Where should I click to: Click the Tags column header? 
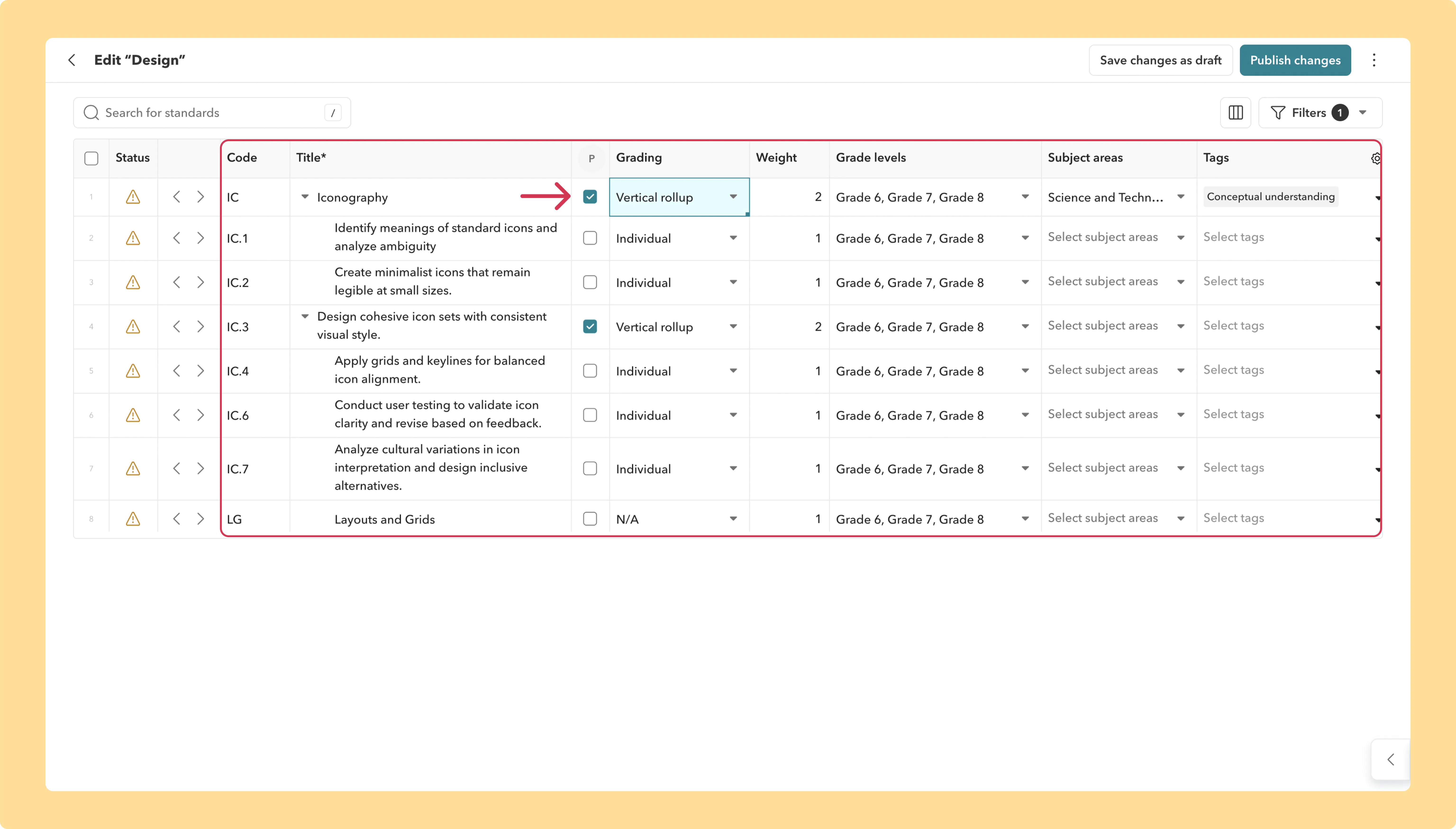tap(1216, 158)
